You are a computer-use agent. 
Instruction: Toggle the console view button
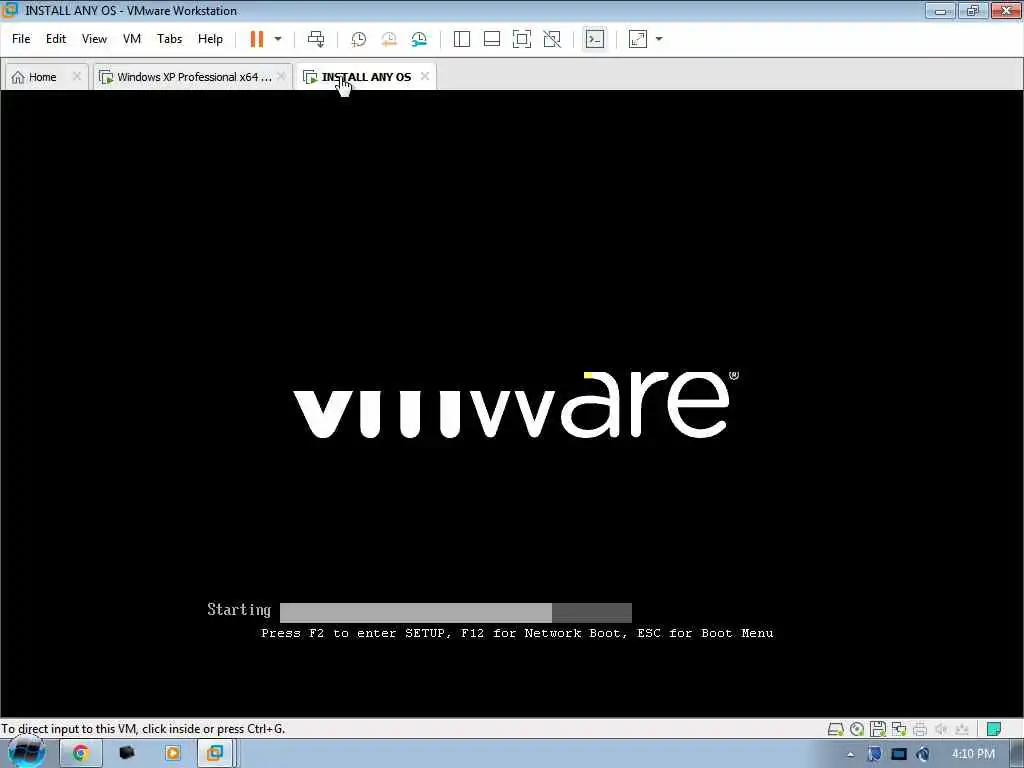pos(594,39)
